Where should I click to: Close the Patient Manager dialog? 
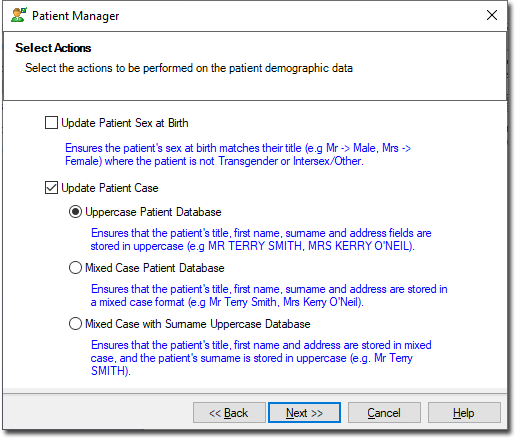coord(492,15)
